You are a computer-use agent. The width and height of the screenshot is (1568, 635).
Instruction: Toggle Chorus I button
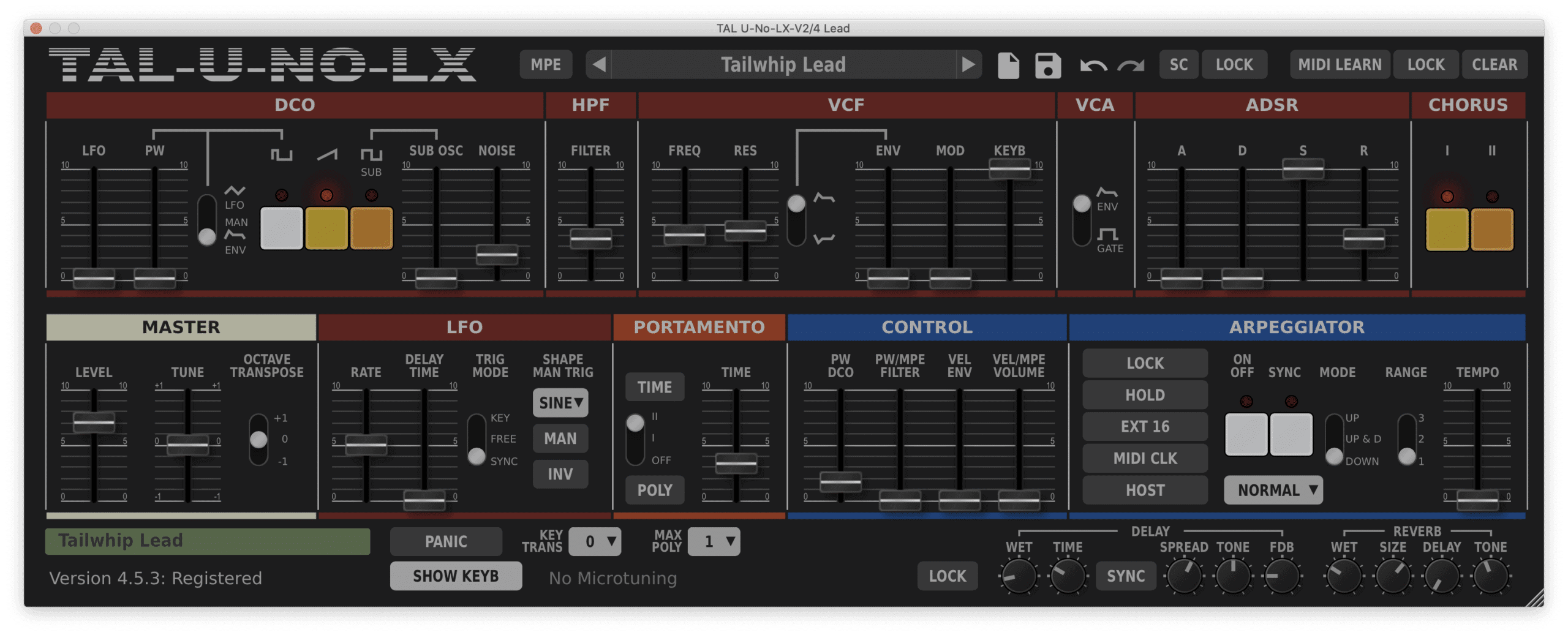[x=1447, y=229]
